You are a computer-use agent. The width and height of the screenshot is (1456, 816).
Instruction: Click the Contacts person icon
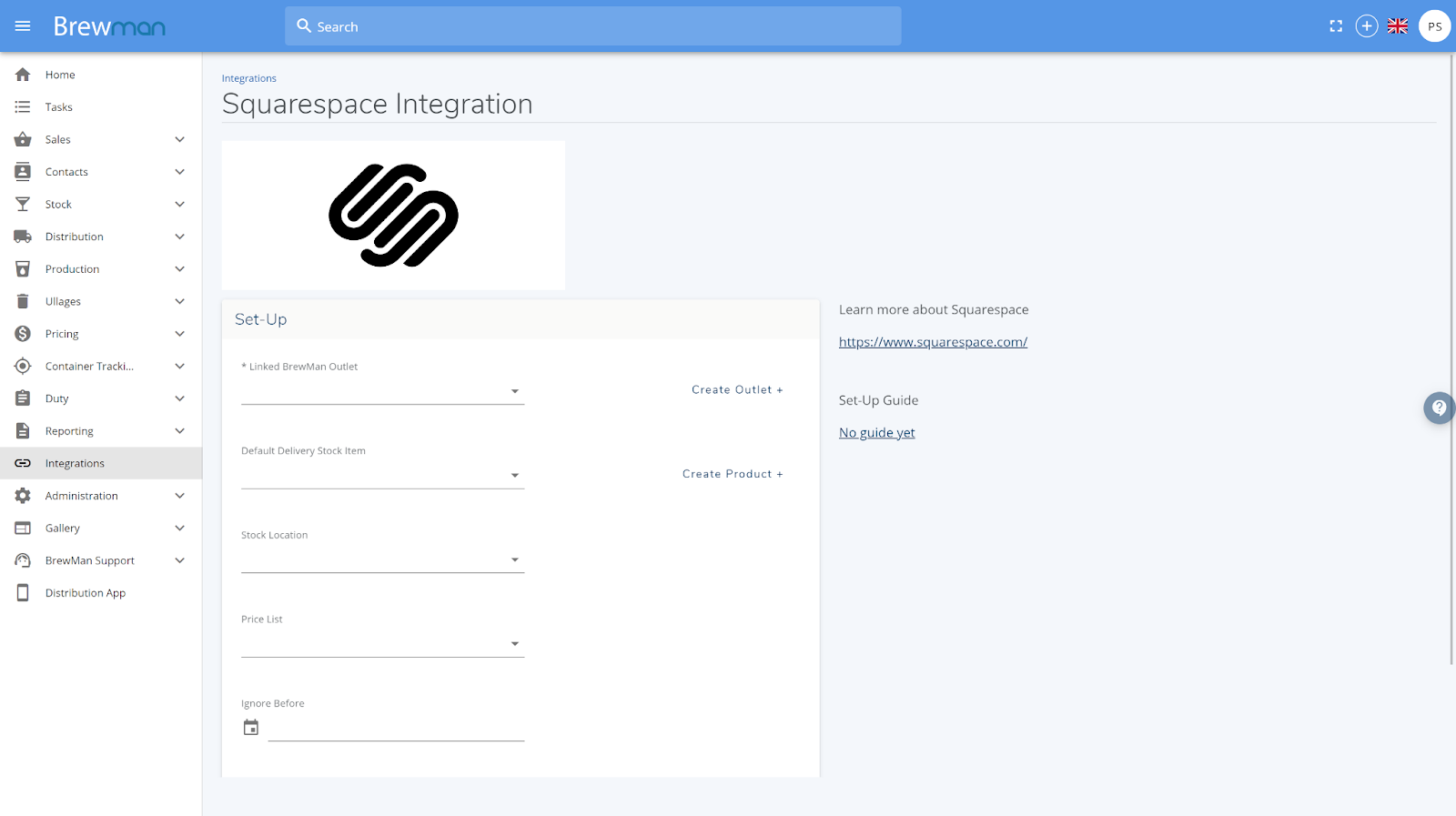click(x=23, y=172)
